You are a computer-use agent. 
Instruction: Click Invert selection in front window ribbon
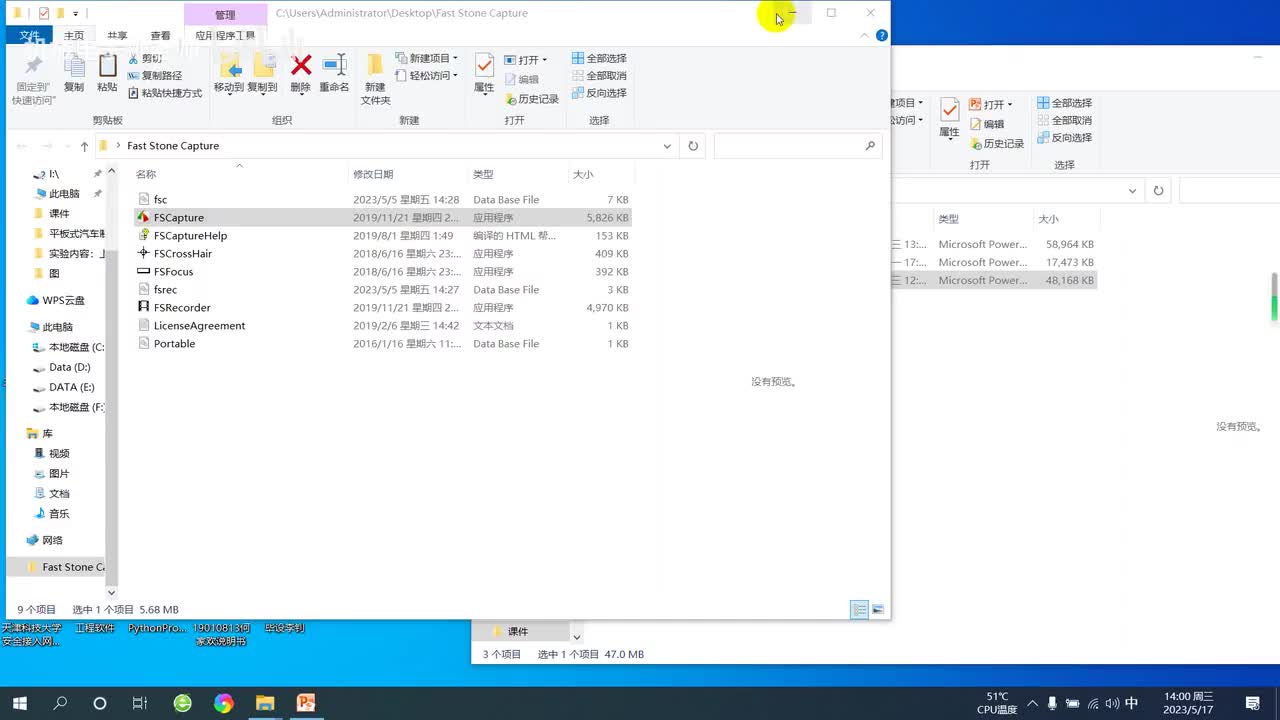point(599,93)
